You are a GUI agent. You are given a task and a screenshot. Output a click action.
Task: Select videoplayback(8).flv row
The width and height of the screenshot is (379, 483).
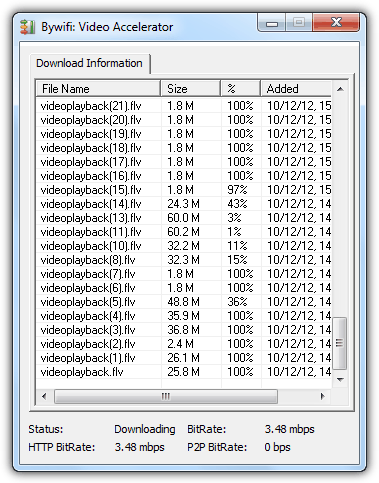pyautogui.click(x=184, y=260)
